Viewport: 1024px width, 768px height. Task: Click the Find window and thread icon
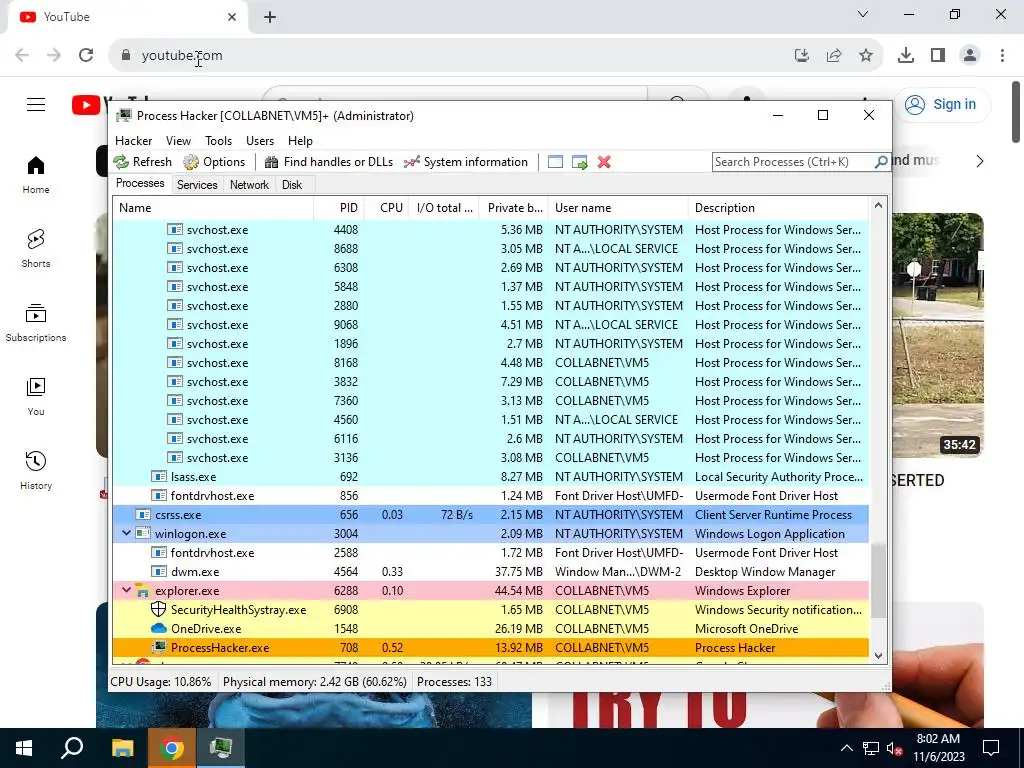coord(579,162)
